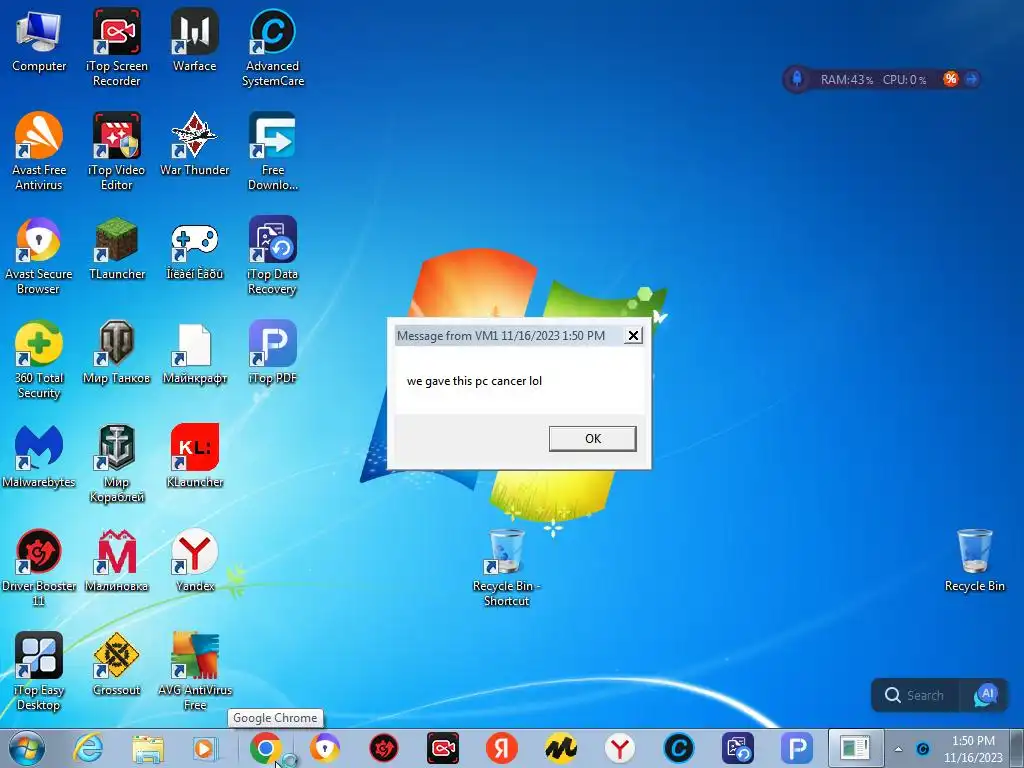This screenshot has height=768, width=1024.
Task: Open Avast Secure Browser taskbar icon
Action: pyautogui.click(x=325, y=748)
